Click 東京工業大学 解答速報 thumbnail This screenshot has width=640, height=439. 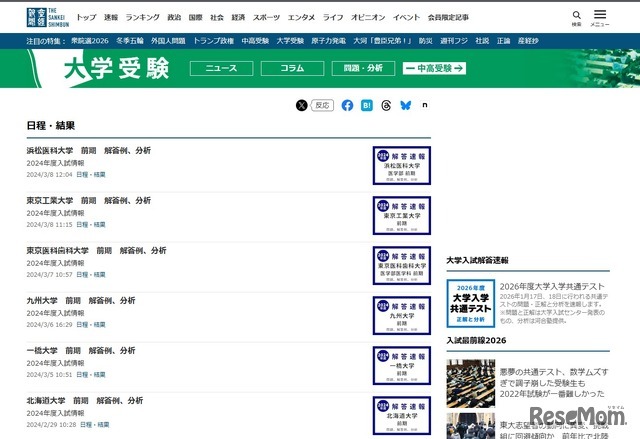[402, 215]
